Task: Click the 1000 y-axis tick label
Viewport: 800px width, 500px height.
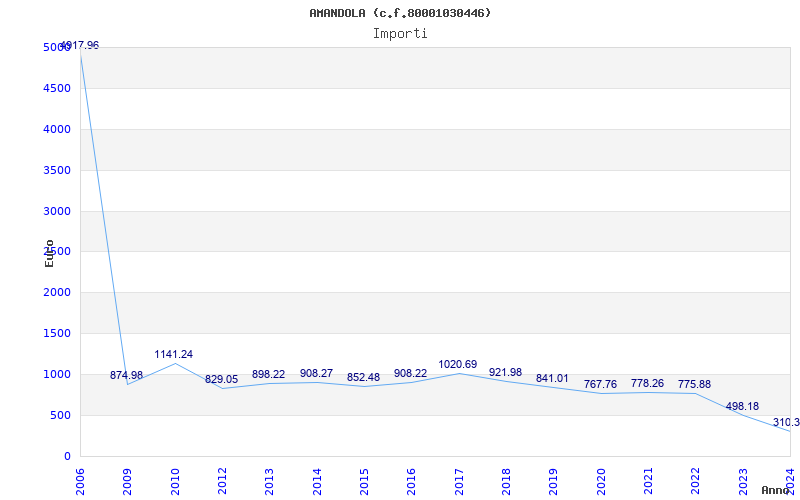Action: (57, 374)
